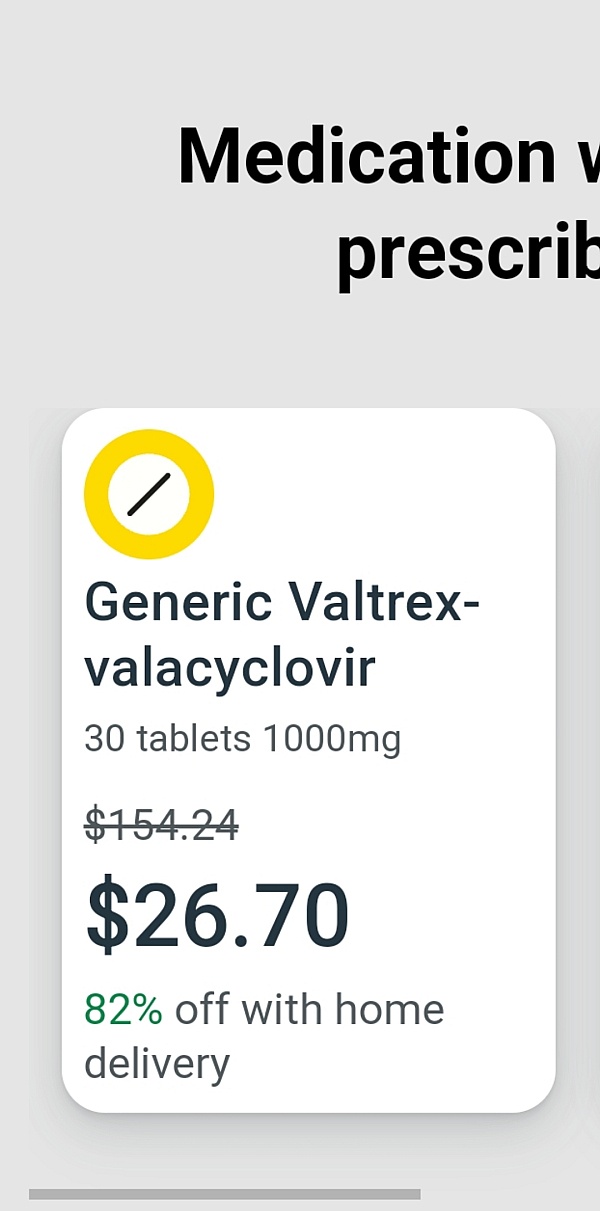
Task: Open the Generic Valtrex-valacyclovir product title
Action: pyautogui.click(x=282, y=635)
